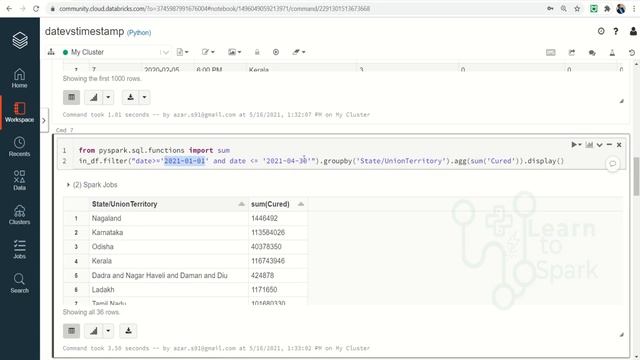Bookmark the page with star icon
Viewport: 640px width, 360px height.
click(577, 9)
